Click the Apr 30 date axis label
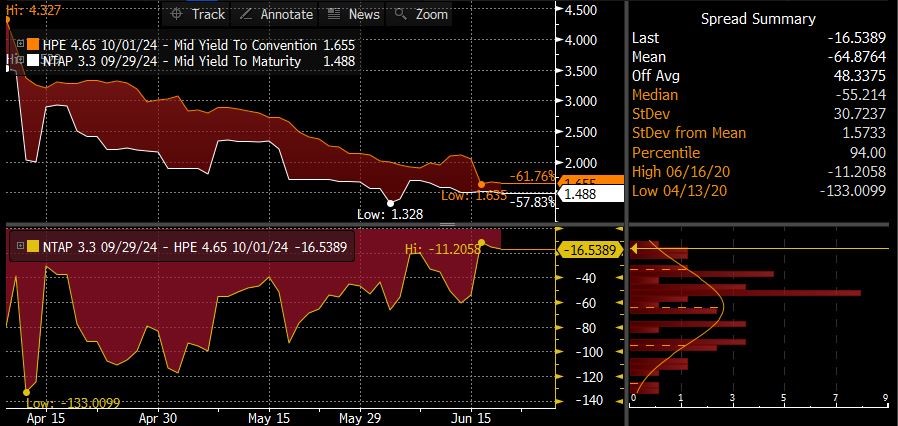Image resolution: width=898 pixels, height=426 pixels. point(157,417)
